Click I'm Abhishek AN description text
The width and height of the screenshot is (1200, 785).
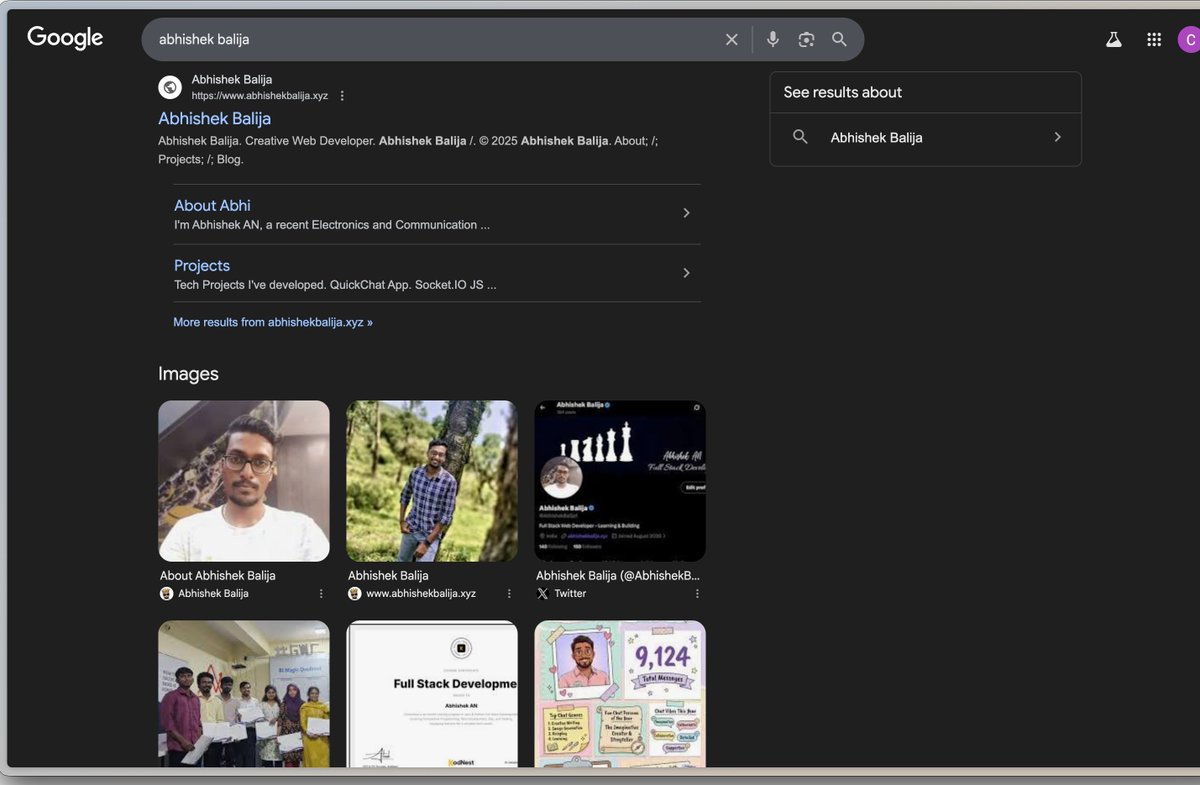coord(332,225)
